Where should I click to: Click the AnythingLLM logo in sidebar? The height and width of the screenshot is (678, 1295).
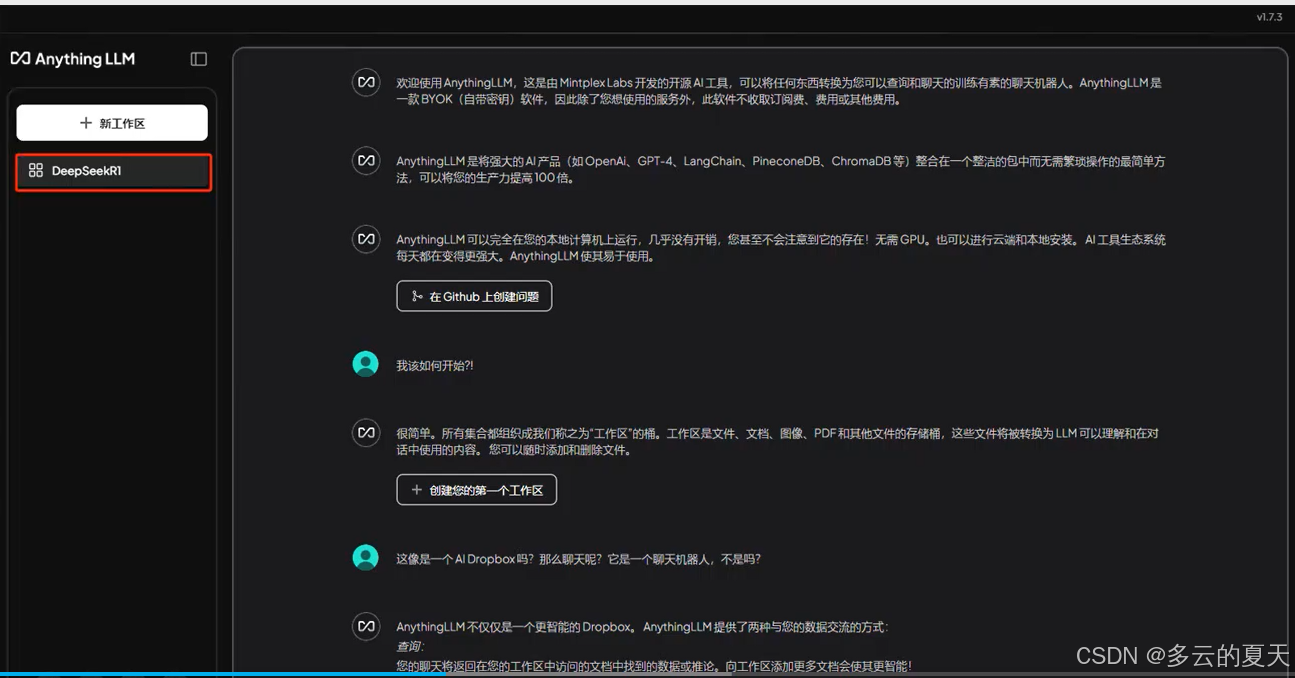pyautogui.click(x=72, y=59)
